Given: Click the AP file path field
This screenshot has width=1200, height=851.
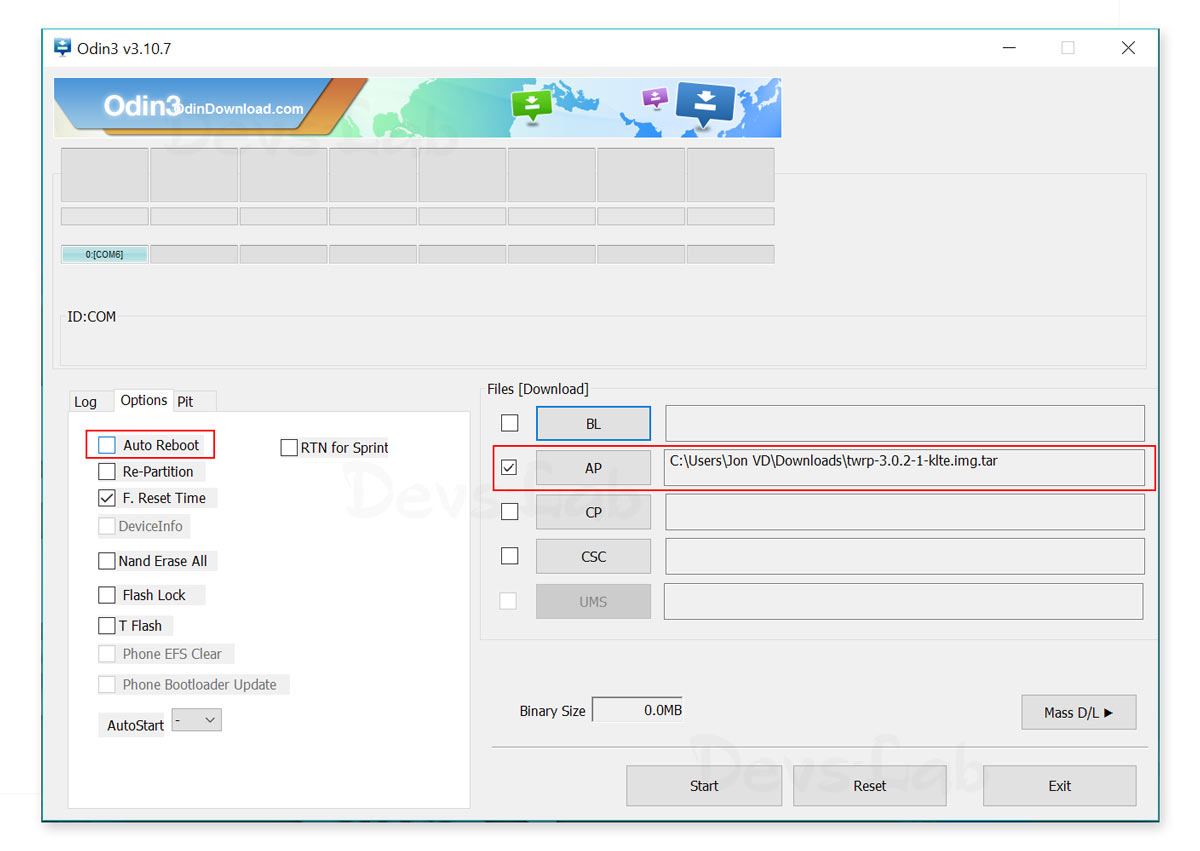Looking at the screenshot, I should [x=904, y=467].
